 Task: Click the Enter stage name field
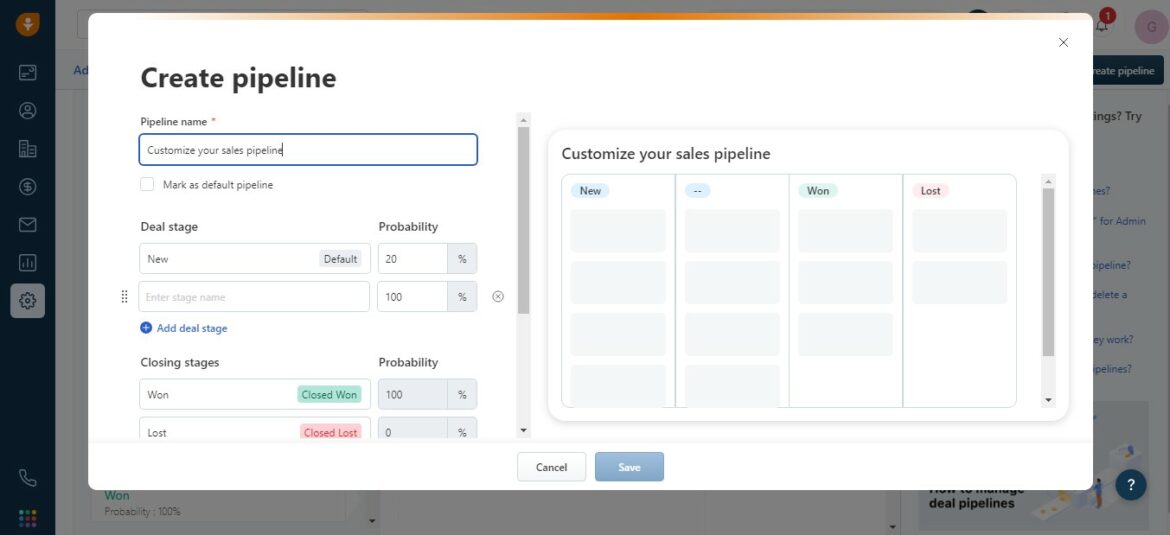254,297
